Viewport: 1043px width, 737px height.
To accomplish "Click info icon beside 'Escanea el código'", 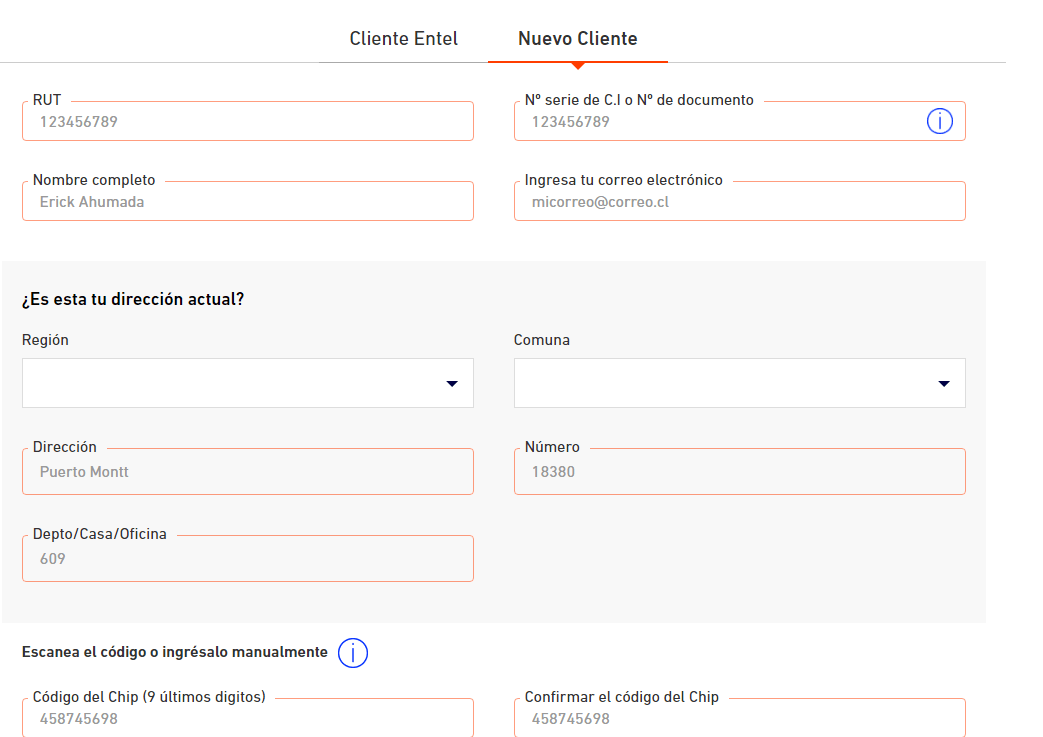I will 353,653.
